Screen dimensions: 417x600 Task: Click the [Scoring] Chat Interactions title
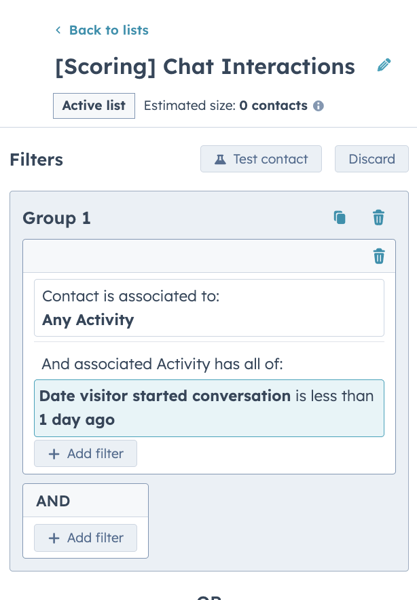point(205,67)
